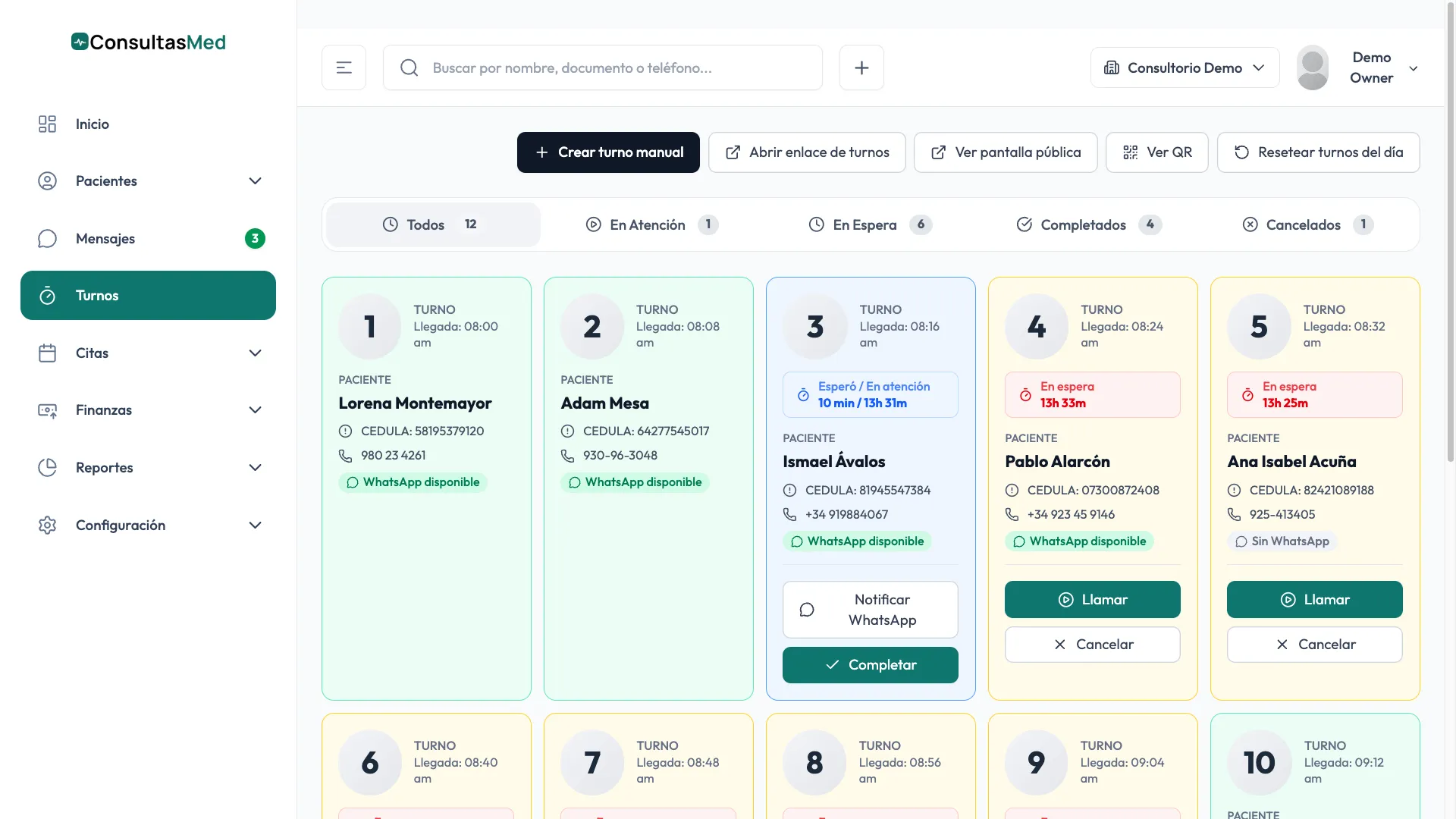
Task: Expand the Pacientes menu chevron
Action: point(255,180)
